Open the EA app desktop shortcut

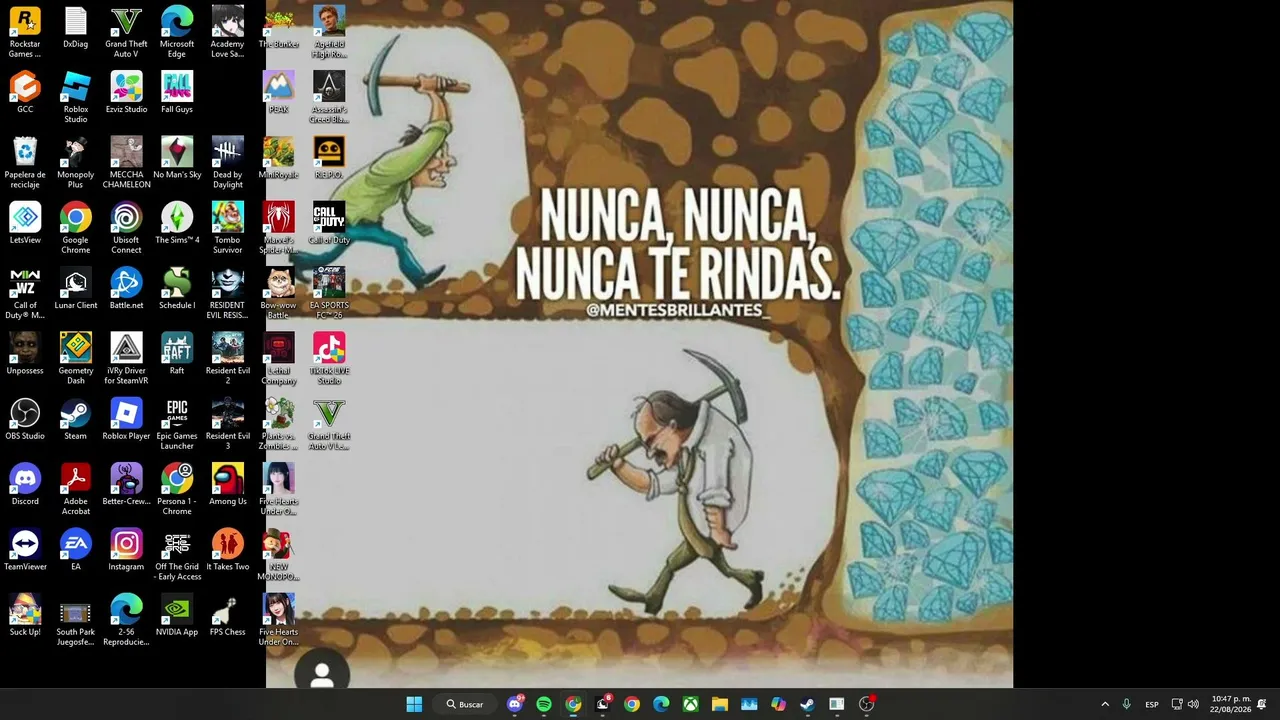click(76, 549)
